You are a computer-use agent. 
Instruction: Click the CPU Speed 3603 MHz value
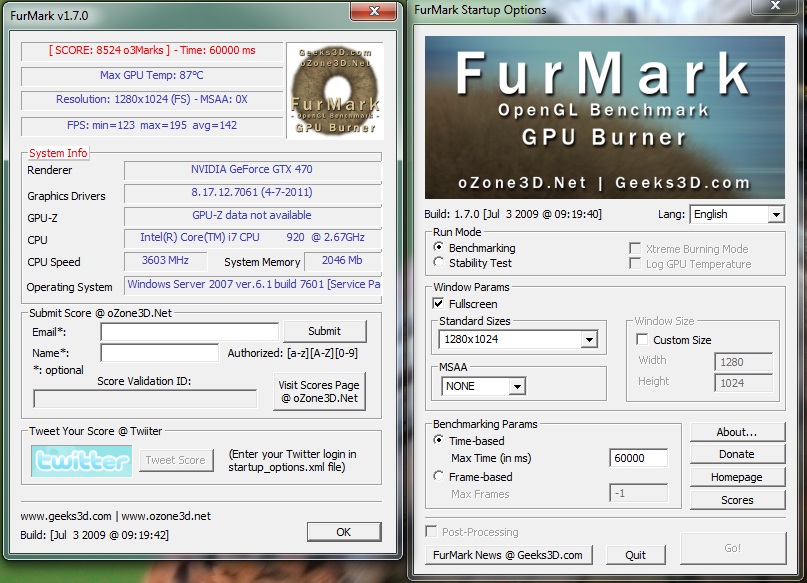click(165, 260)
